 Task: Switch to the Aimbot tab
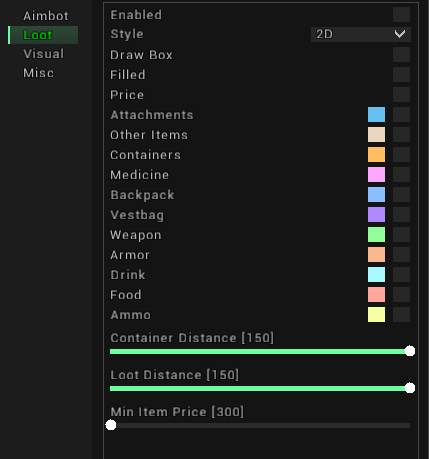tap(46, 16)
